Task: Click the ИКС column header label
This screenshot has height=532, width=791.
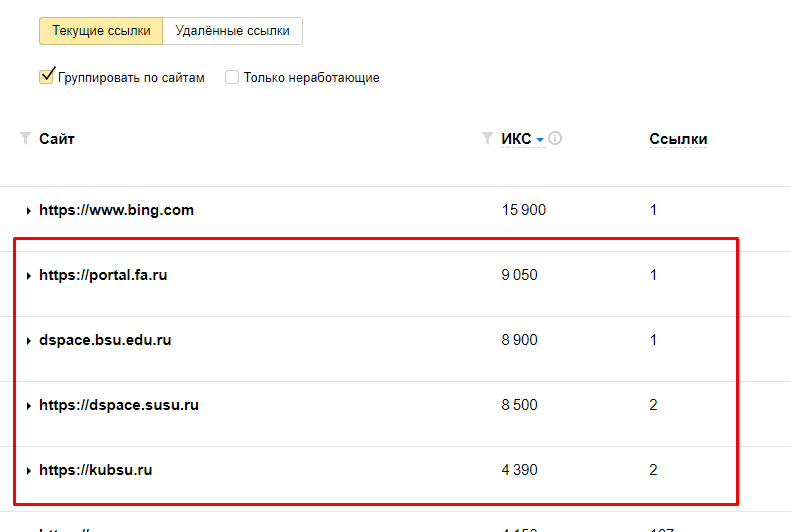Action: click(x=516, y=139)
